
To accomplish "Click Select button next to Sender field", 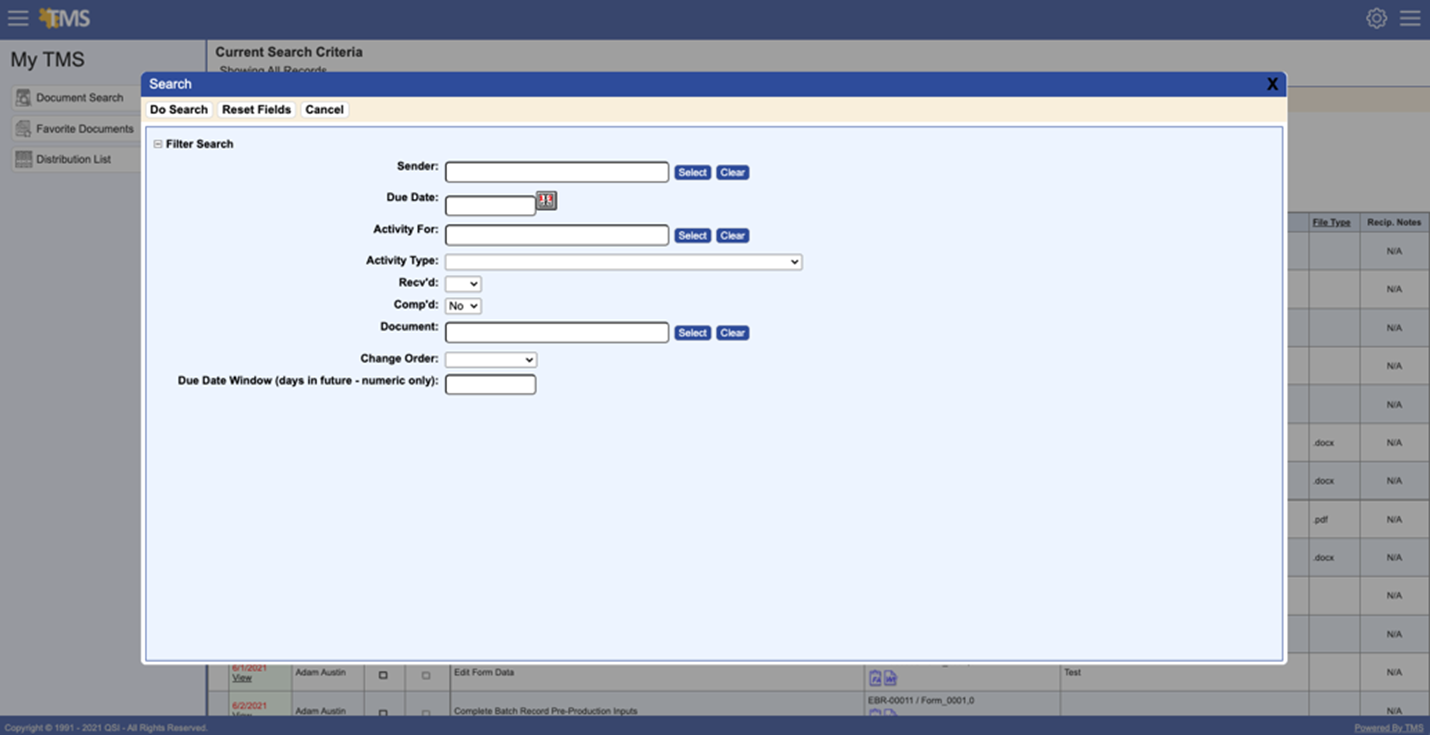I will point(692,173).
